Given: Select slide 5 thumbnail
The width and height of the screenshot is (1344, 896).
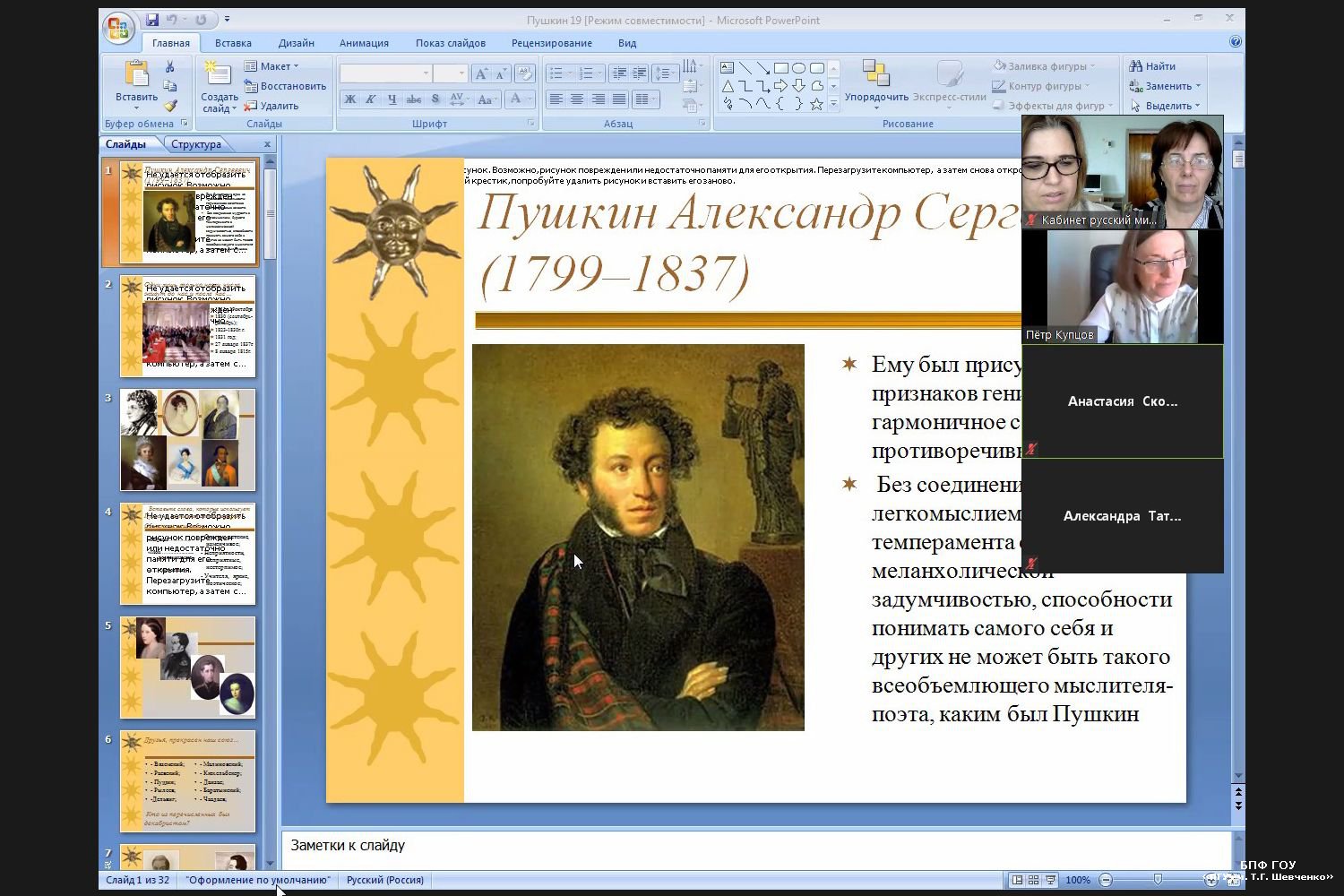Looking at the screenshot, I should 188,668.
